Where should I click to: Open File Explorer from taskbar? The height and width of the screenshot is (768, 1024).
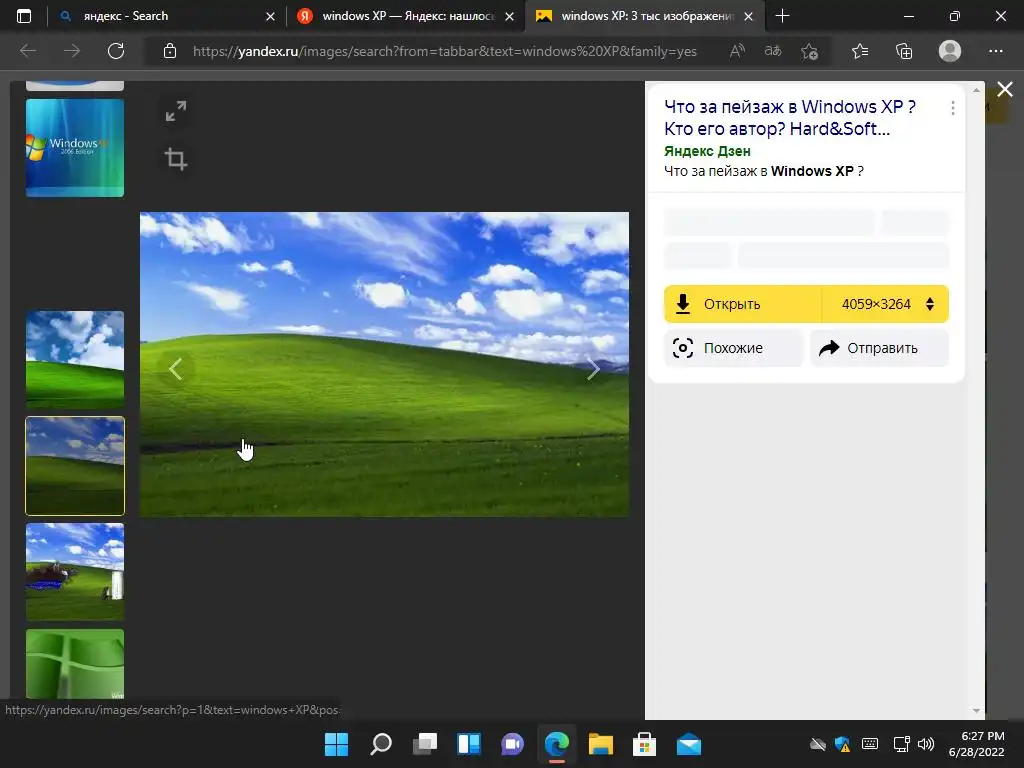(601, 744)
